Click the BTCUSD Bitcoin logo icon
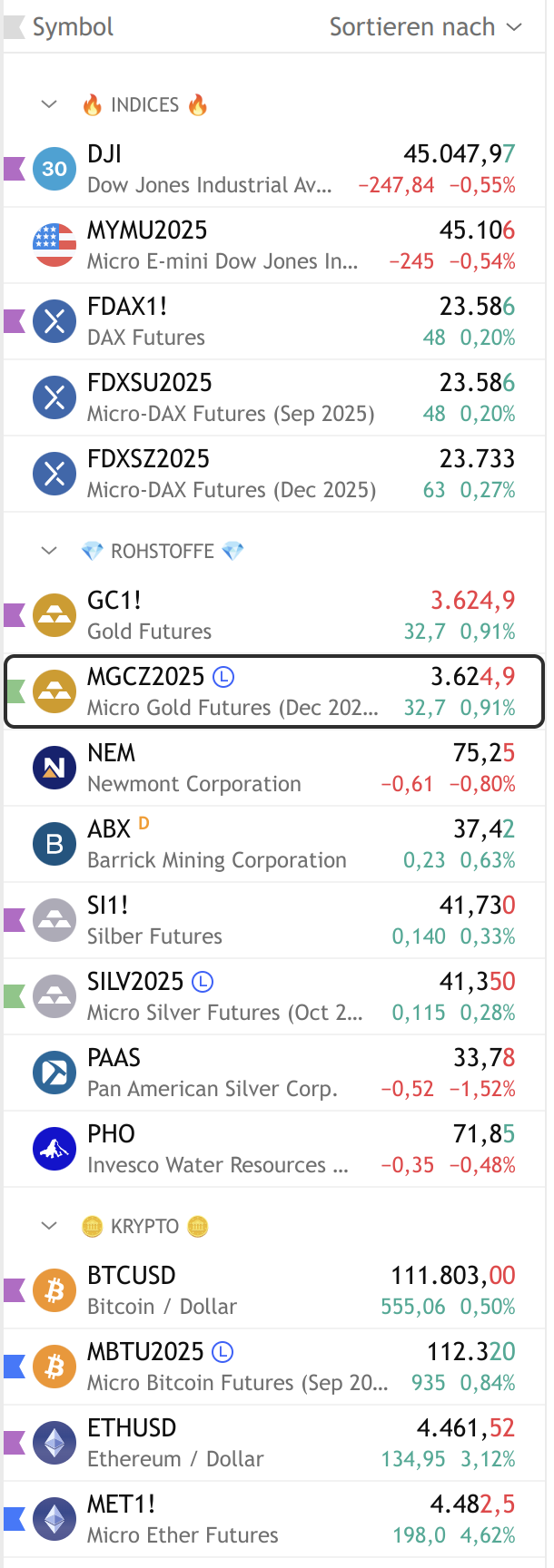The height and width of the screenshot is (1568, 554). pyautogui.click(x=54, y=1290)
